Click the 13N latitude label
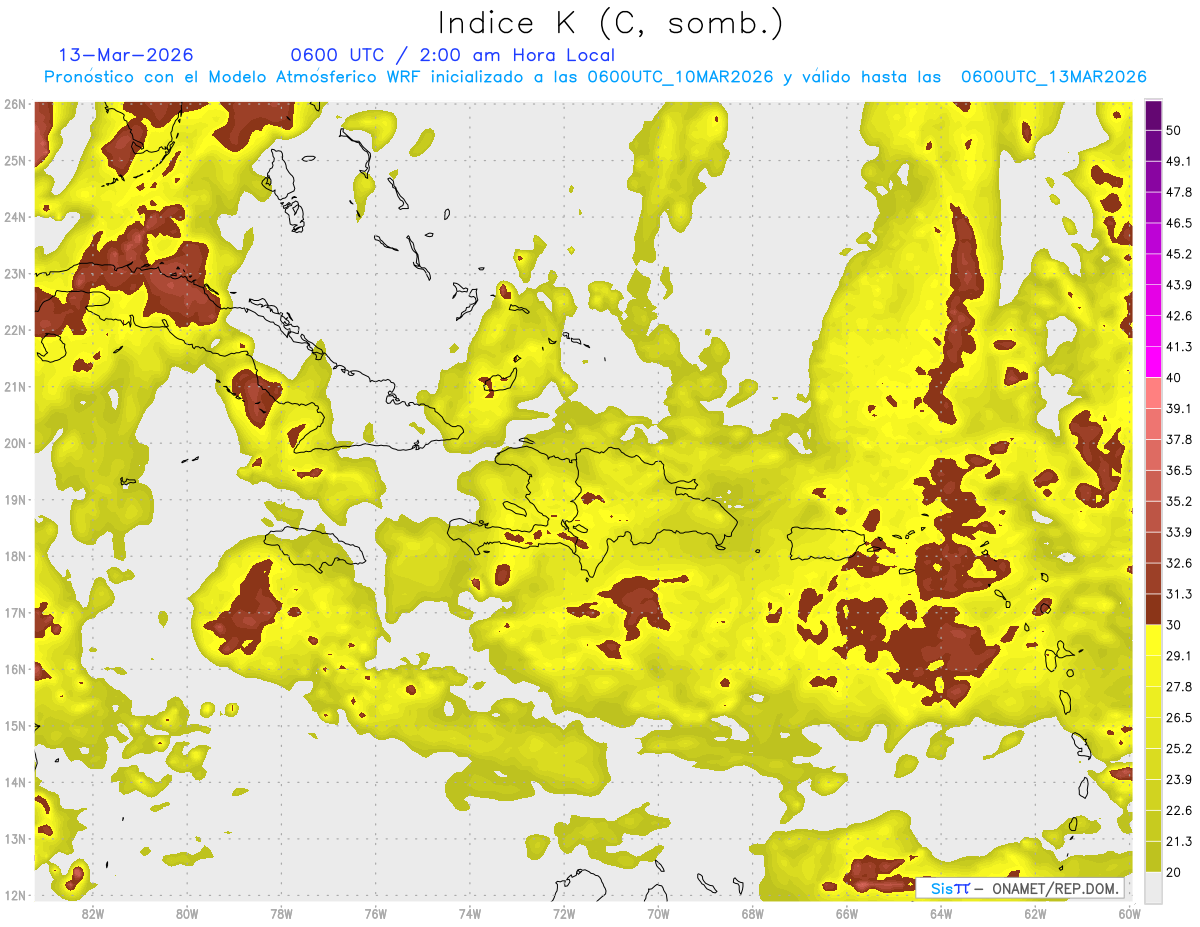This screenshot has width=1200, height=927. click(x=14, y=839)
